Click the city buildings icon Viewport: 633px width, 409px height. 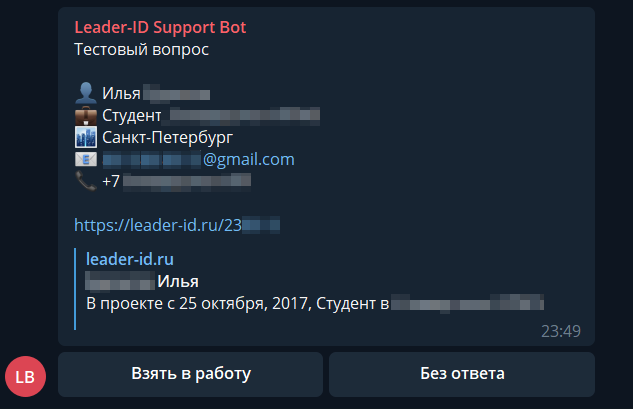(86, 137)
